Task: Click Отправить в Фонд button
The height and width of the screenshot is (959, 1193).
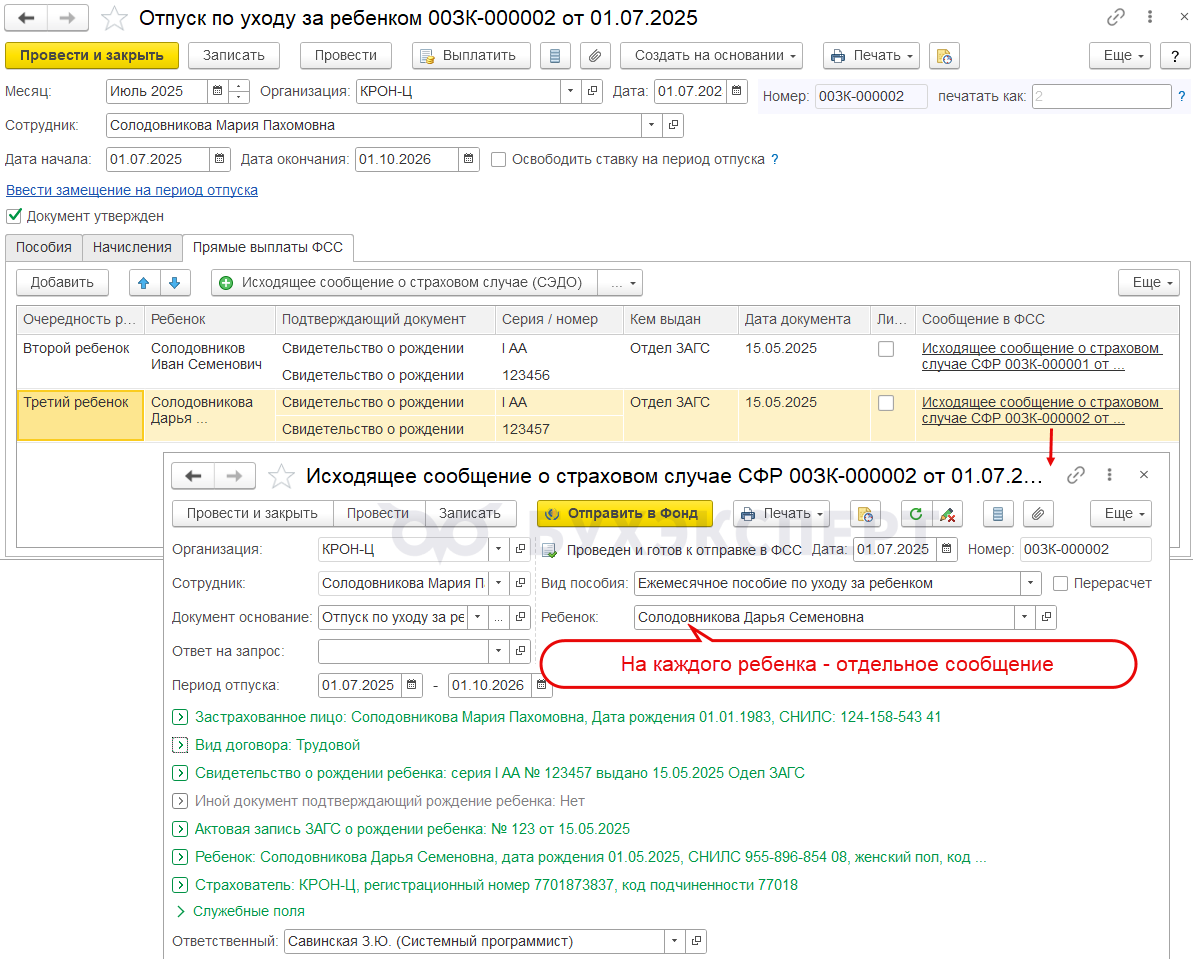Action: (624, 514)
